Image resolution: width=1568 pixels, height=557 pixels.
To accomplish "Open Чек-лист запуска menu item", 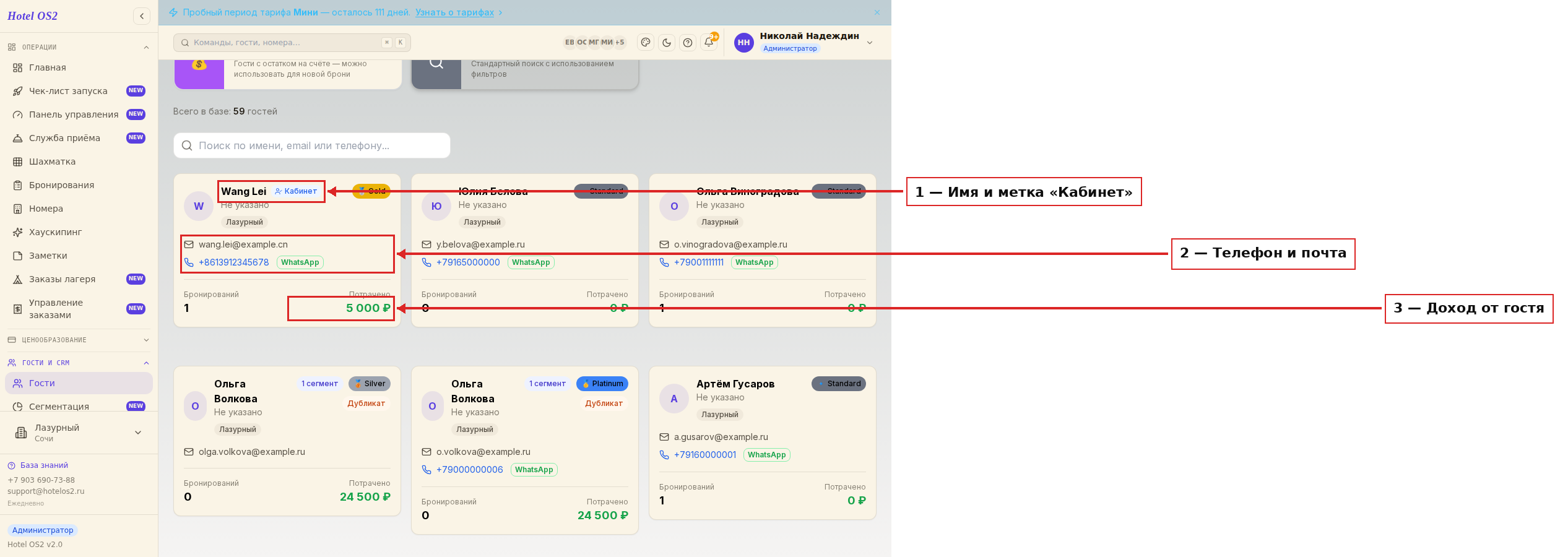I will pos(79,91).
